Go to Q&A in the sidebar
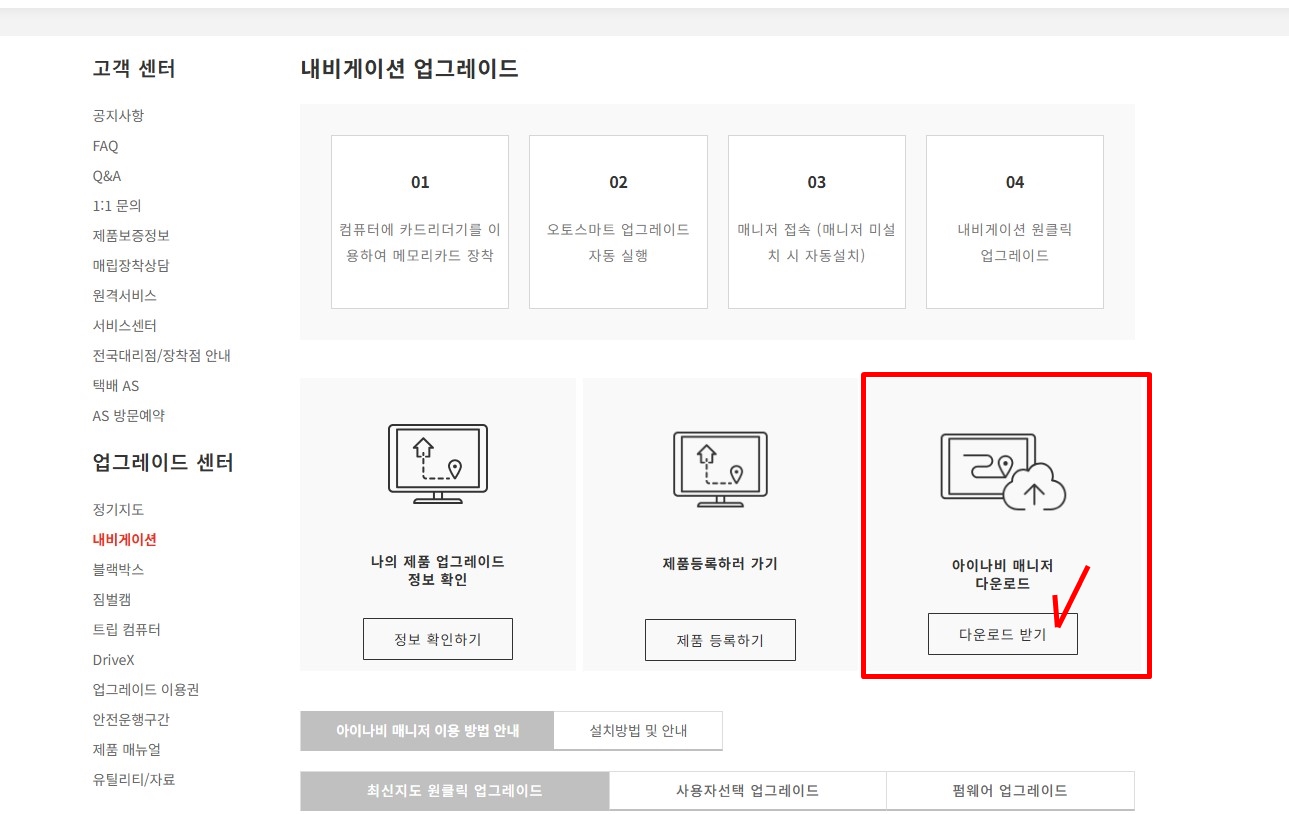The image size is (1289, 814). (106, 176)
